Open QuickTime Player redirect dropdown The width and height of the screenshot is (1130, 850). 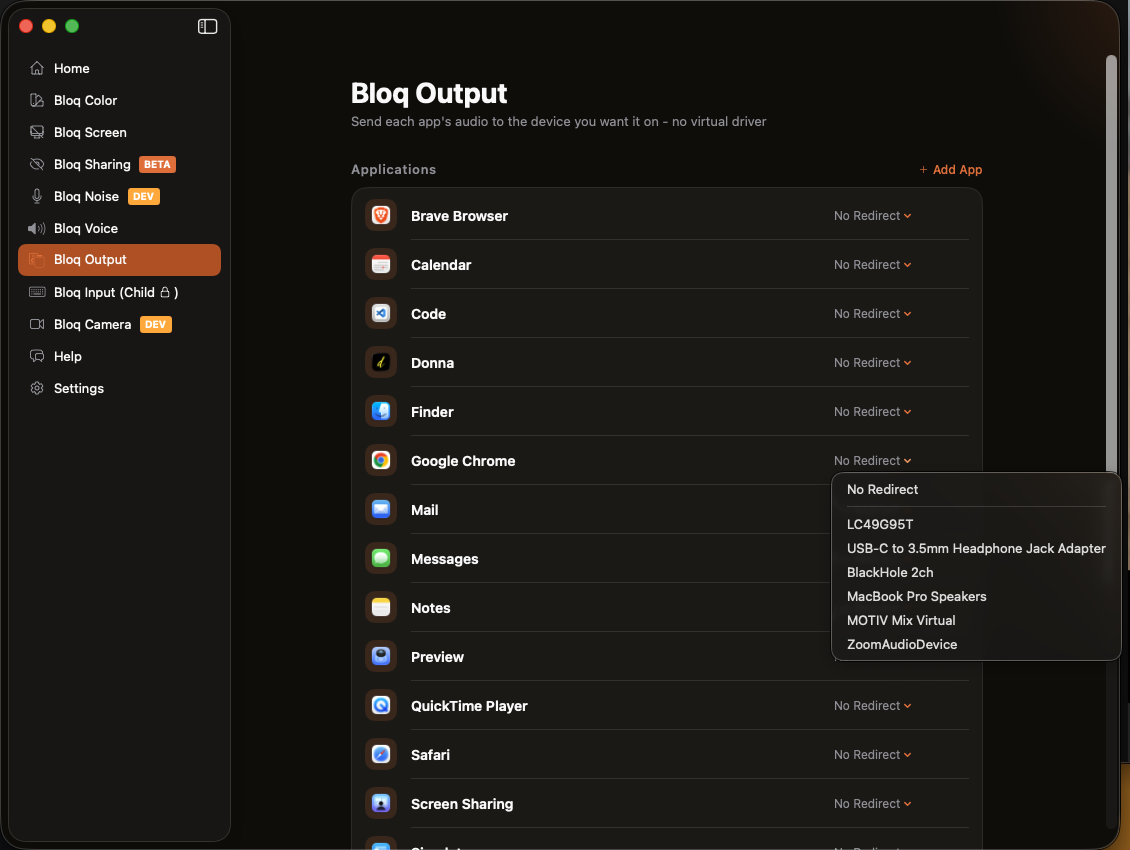coord(872,706)
